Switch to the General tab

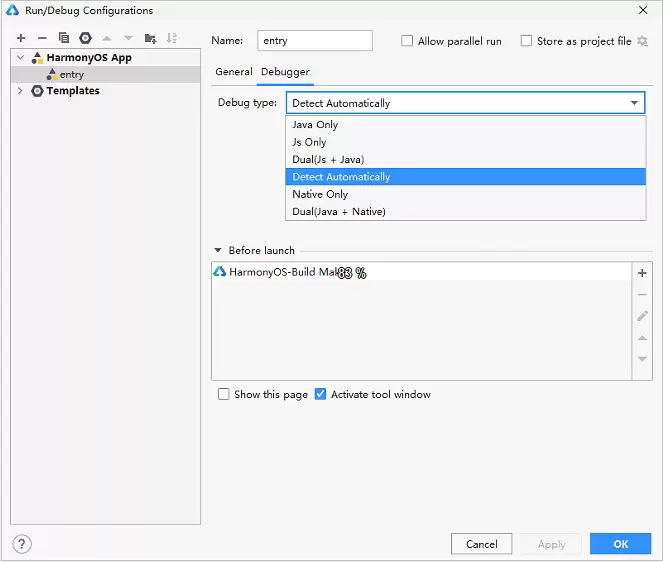tap(234, 72)
